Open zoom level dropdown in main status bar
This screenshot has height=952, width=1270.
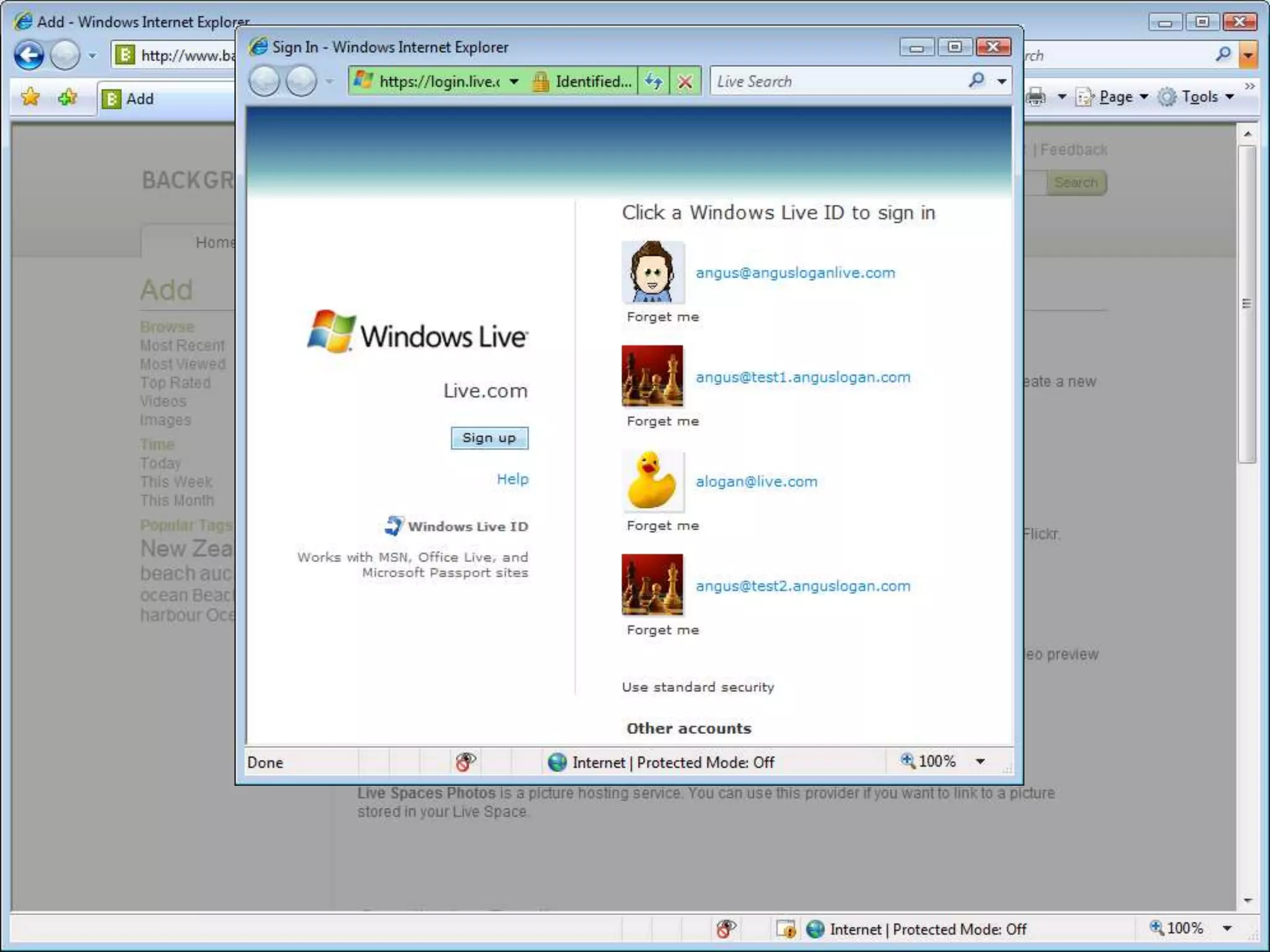coord(1227,928)
